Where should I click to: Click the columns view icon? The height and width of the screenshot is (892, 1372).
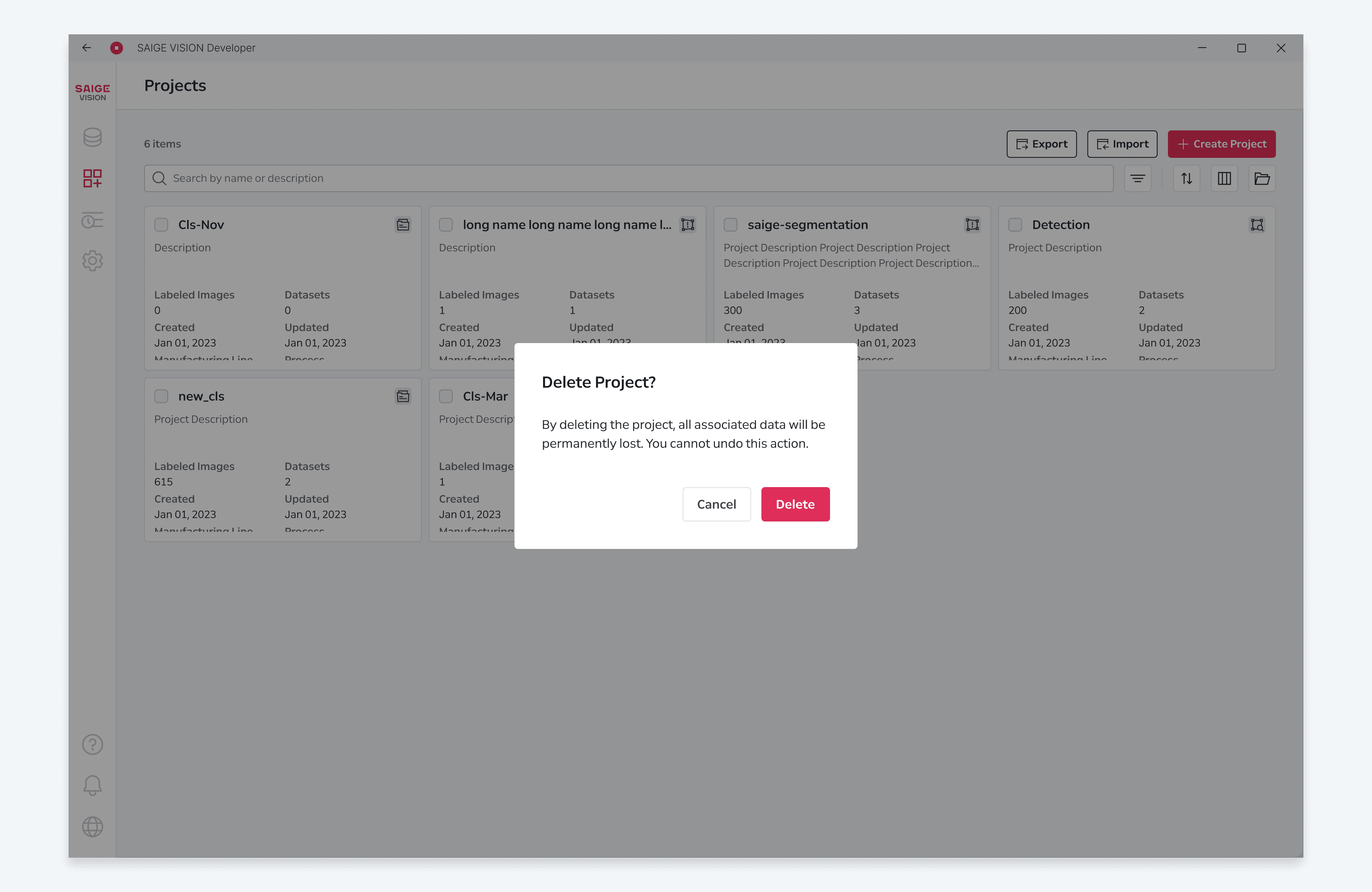tap(1224, 179)
